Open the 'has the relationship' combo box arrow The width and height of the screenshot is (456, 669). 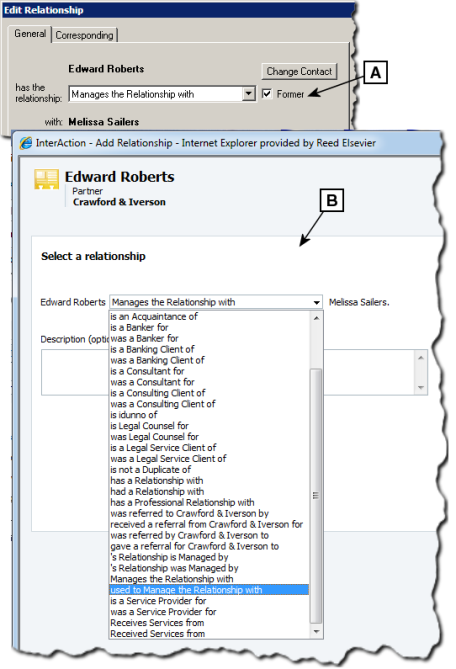click(x=249, y=94)
